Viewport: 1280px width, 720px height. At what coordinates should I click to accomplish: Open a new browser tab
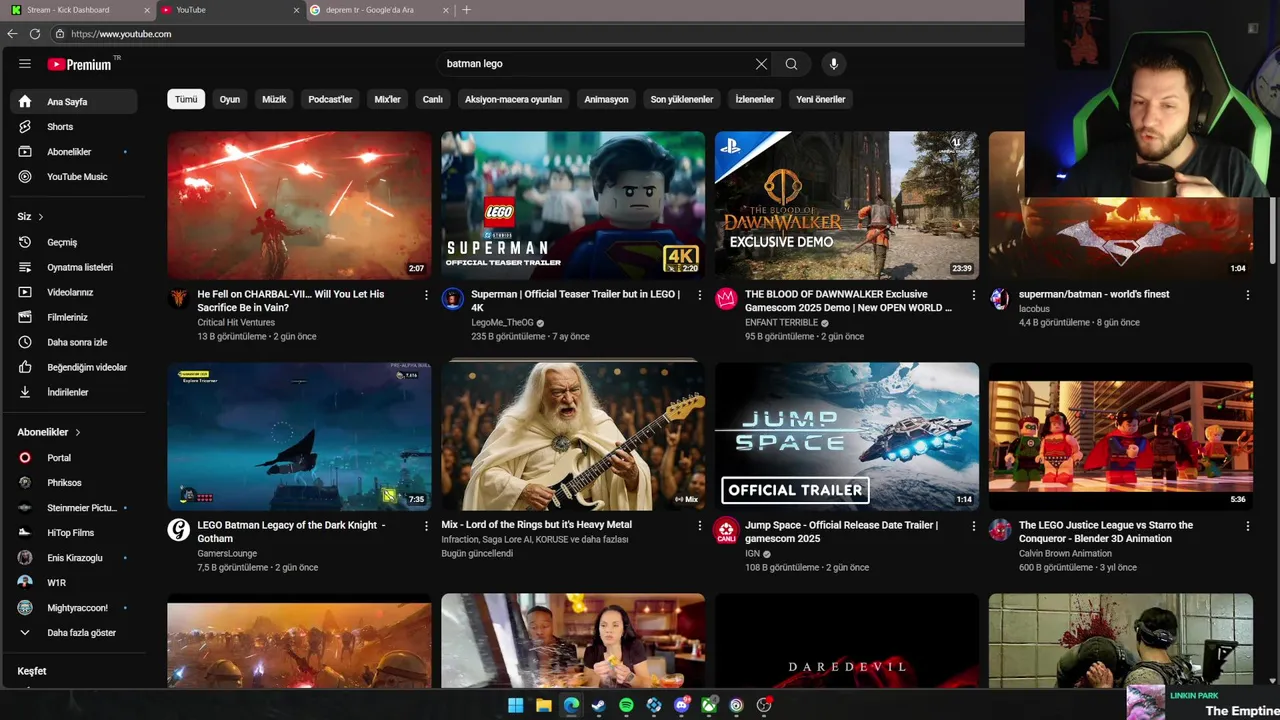tap(466, 10)
